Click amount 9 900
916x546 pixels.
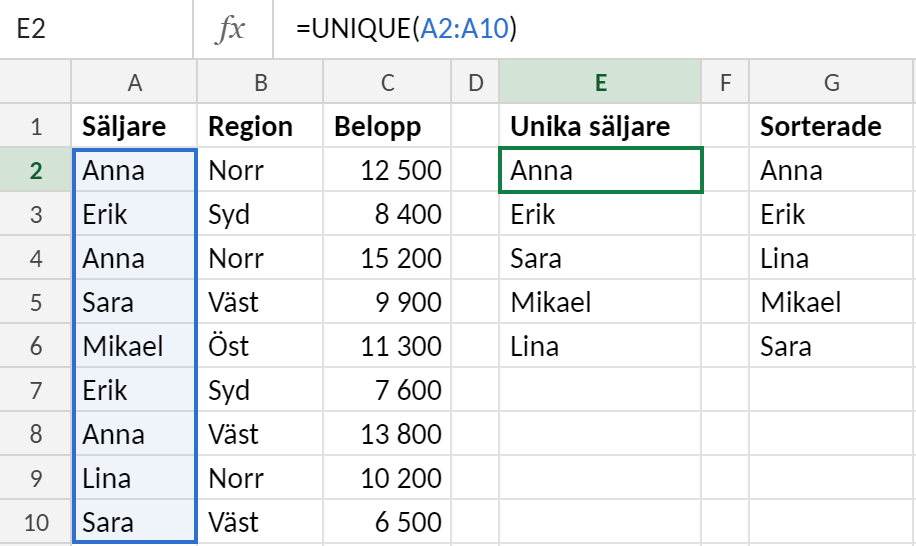pos(387,302)
